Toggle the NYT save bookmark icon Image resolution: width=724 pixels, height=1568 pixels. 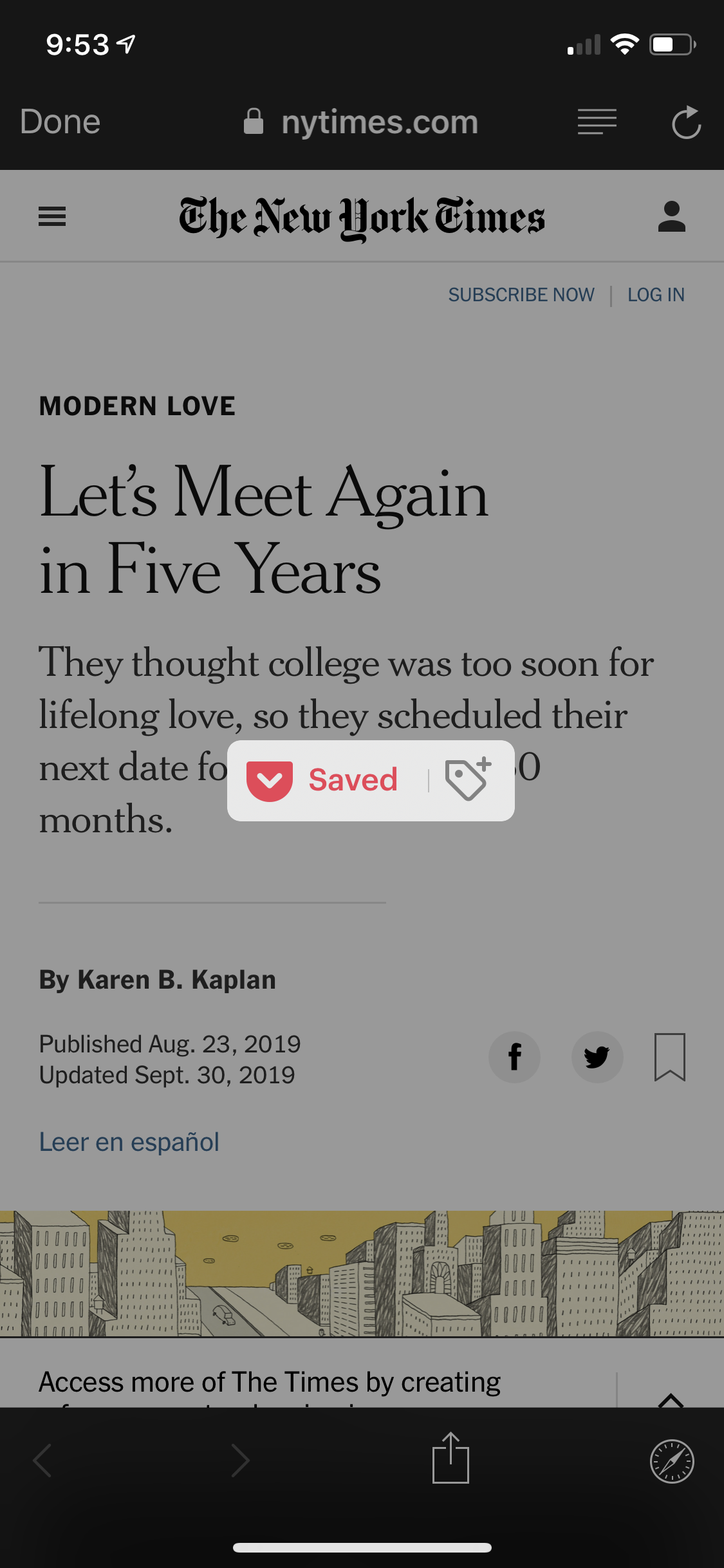coord(669,1058)
